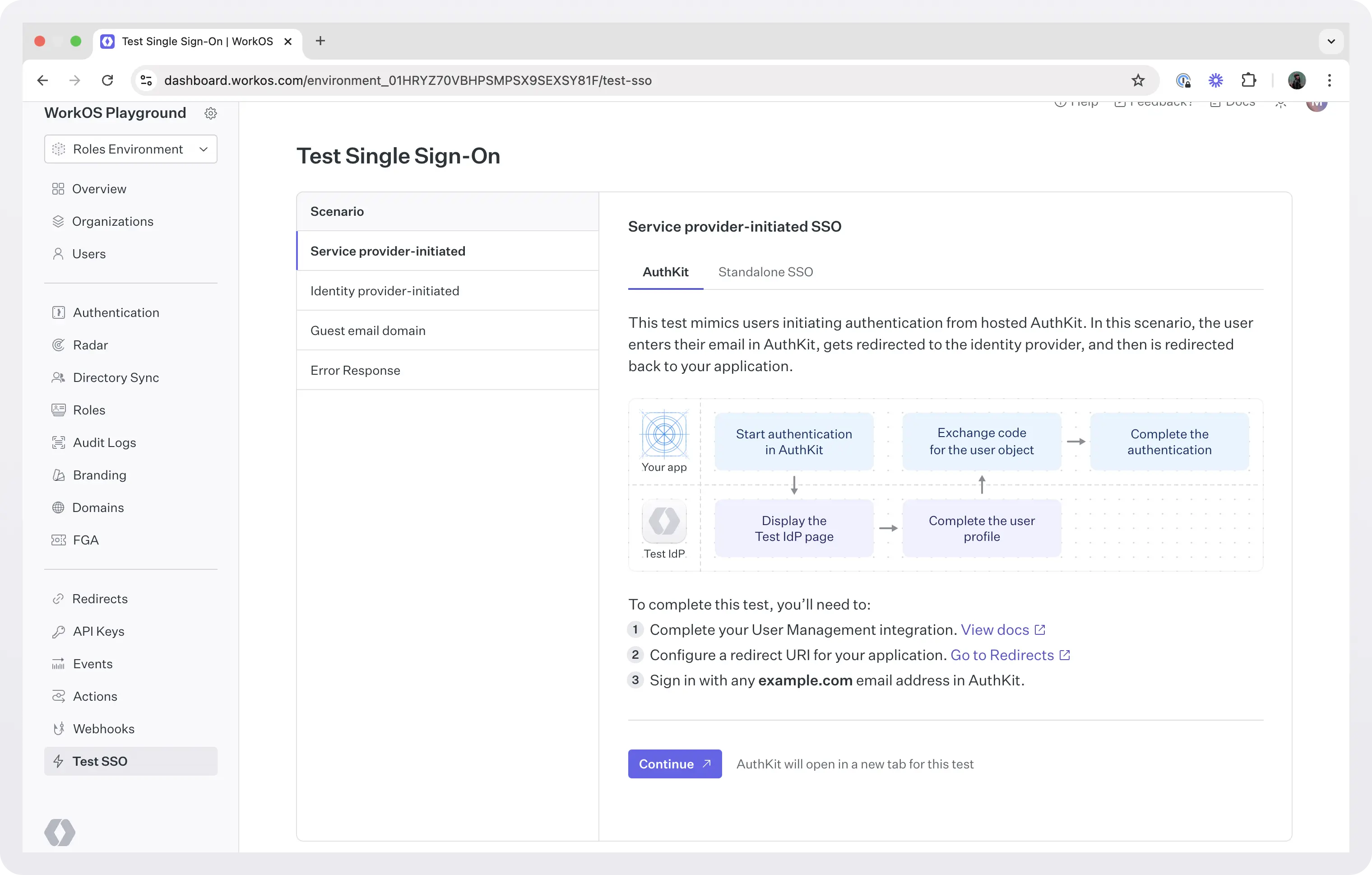The image size is (1372, 875).
Task: Click the browser forward arrow
Action: [74, 80]
